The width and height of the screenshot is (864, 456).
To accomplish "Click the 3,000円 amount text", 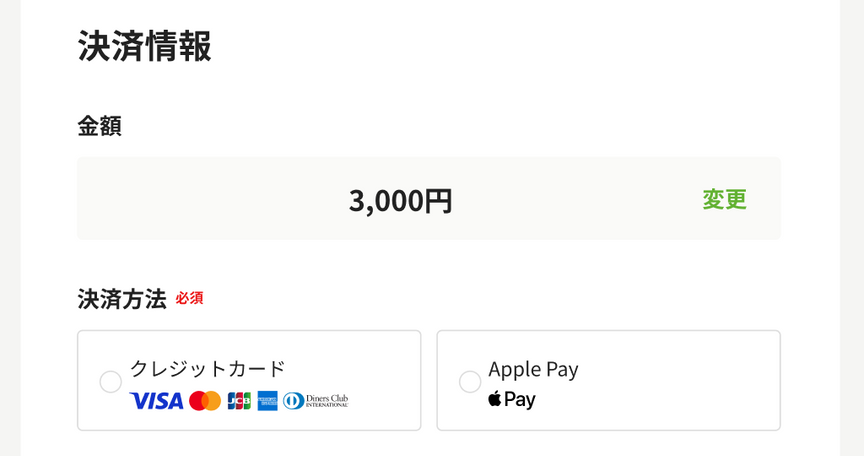I will (400, 200).
